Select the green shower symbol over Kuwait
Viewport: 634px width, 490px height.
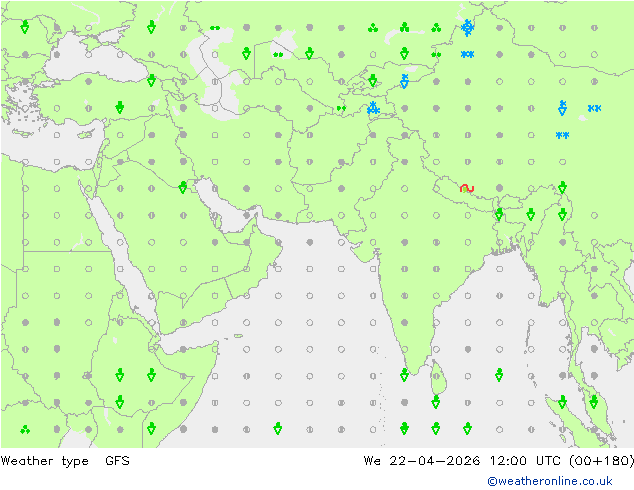pos(183,188)
